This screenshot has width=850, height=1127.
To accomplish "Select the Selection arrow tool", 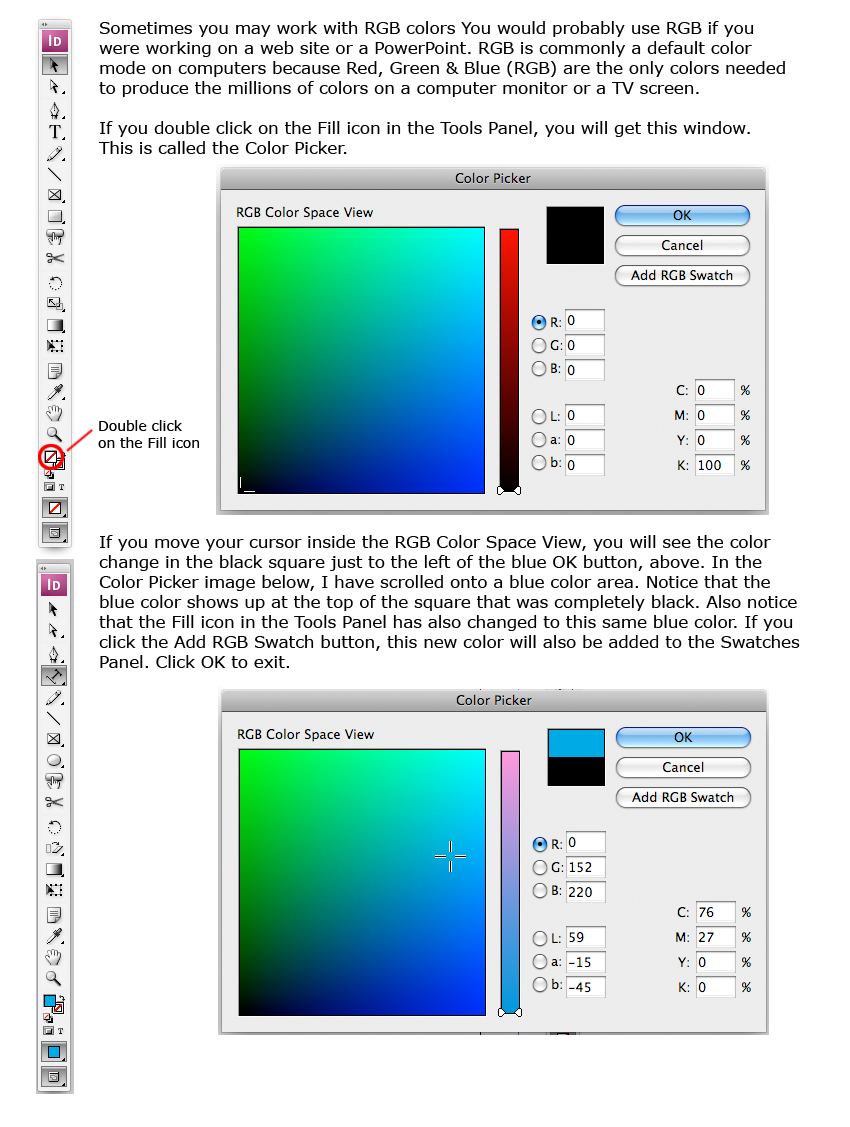I will (x=54, y=63).
